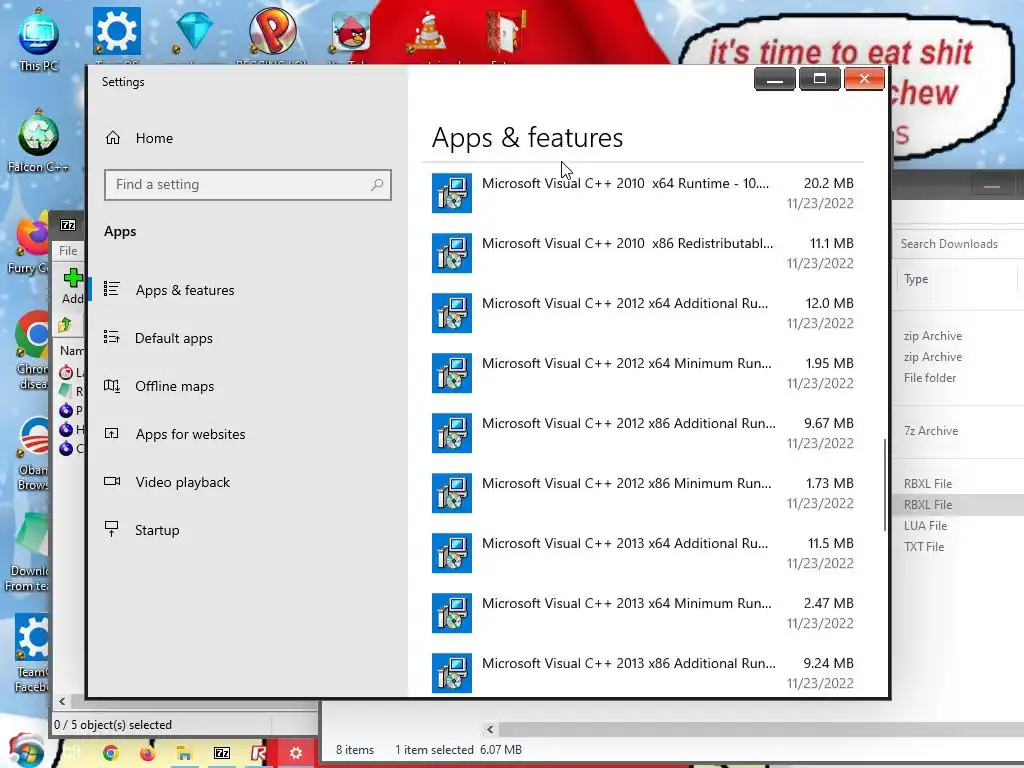
Task: Click the Search Downloads box in Explorer
Action: [957, 244]
